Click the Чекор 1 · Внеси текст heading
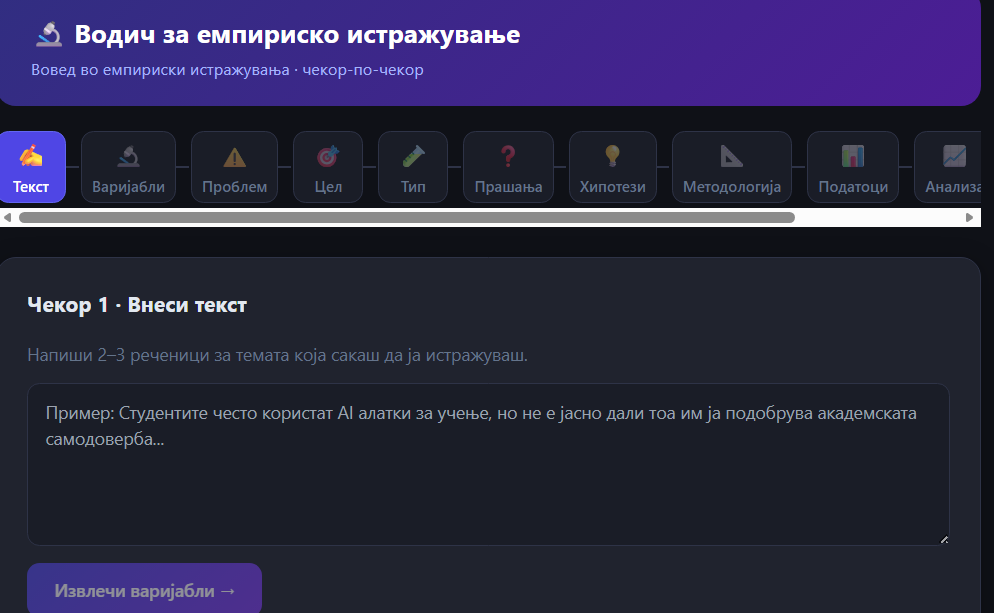994x613 pixels. coord(137,305)
